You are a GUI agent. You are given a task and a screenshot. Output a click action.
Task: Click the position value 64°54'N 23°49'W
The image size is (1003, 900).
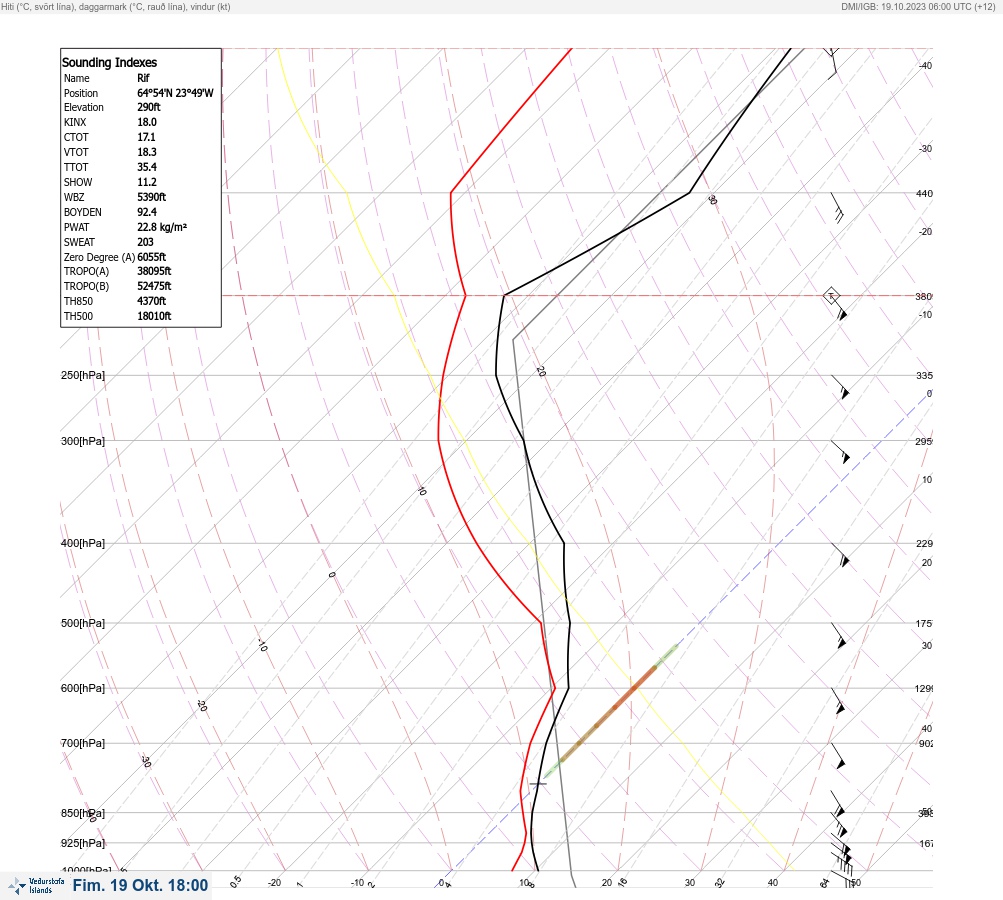click(175, 93)
